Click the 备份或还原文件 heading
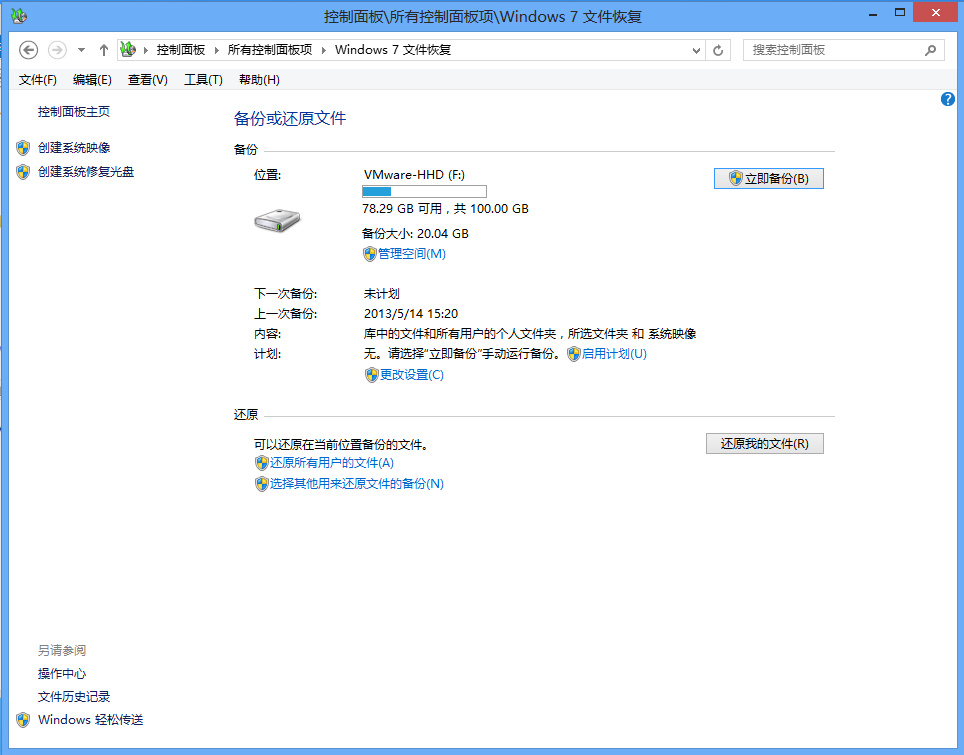 (x=290, y=118)
